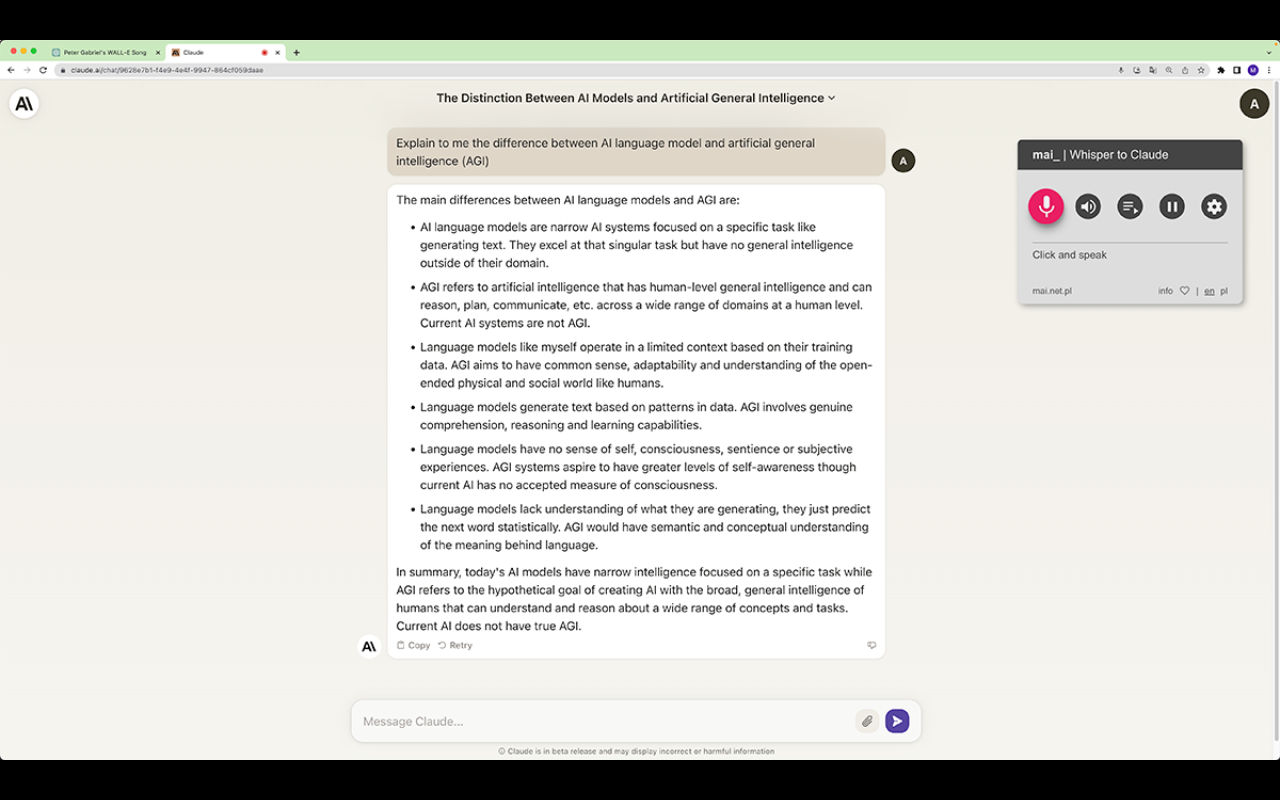Image resolution: width=1280 pixels, height=800 pixels.
Task: Expand the tab search chevron
Action: click(1269, 52)
